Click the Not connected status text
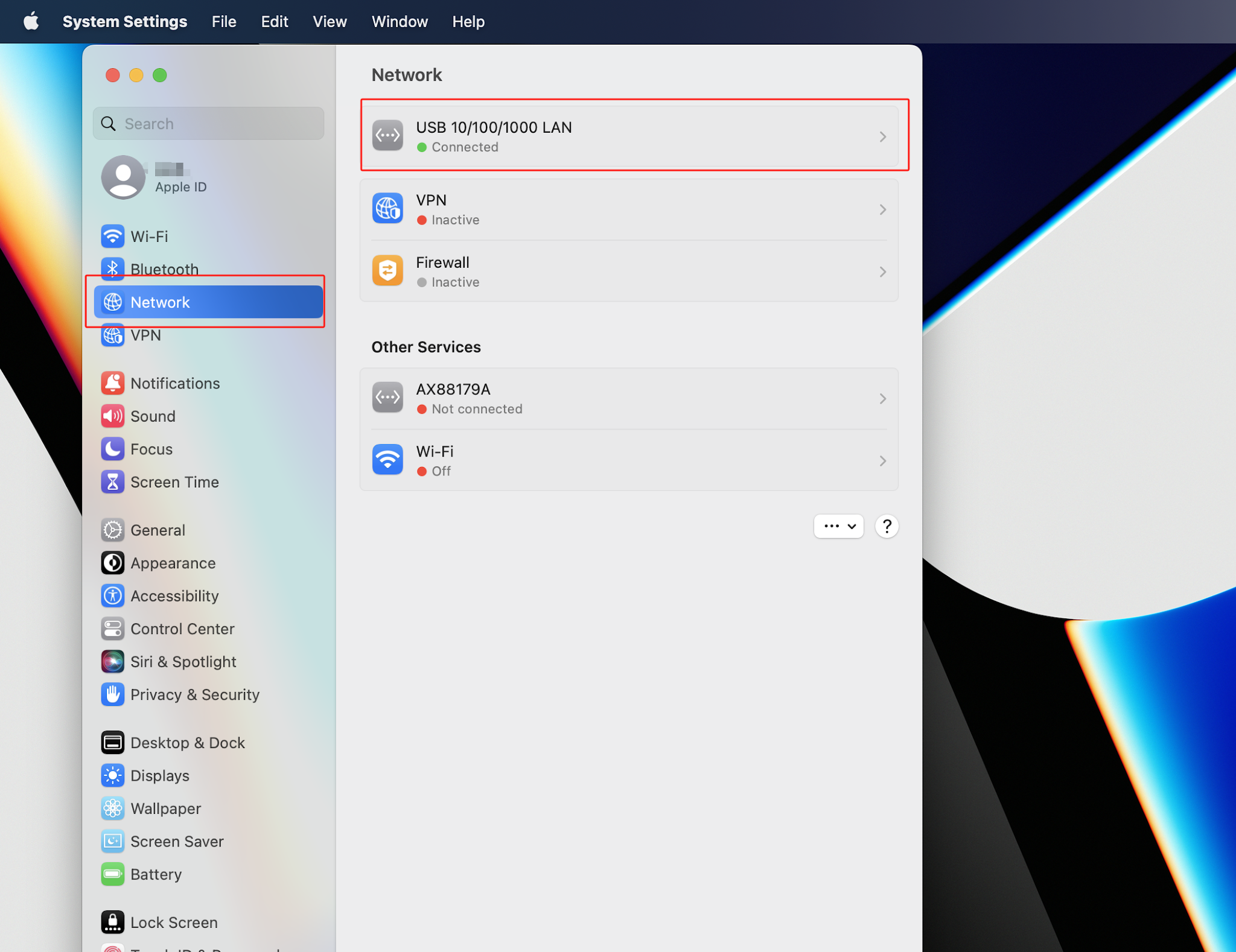The image size is (1236, 952). 477,409
